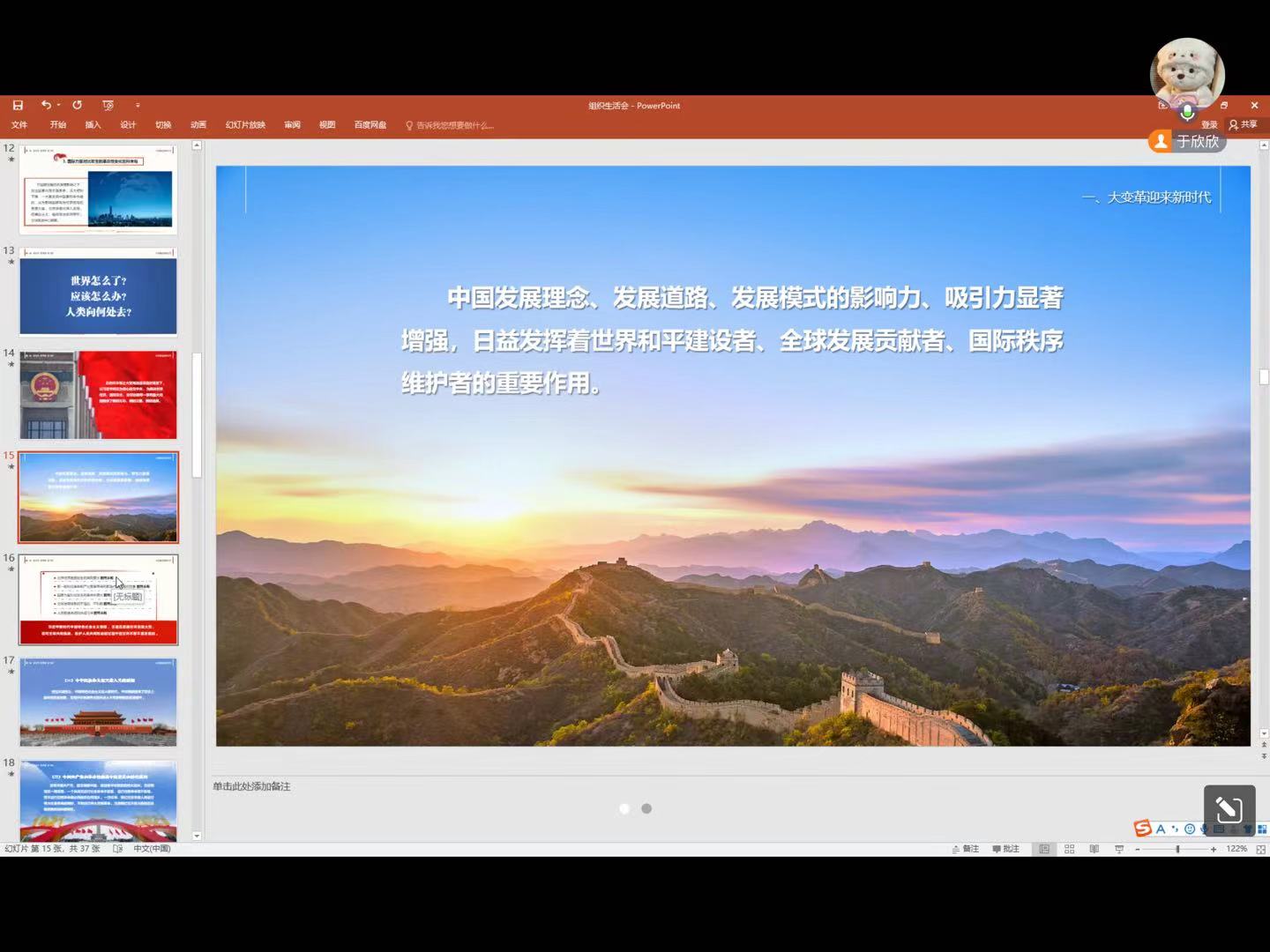Viewport: 1270px width, 952px height.
Task: Start slideshow from beginning via quick access icon
Action: pyautogui.click(x=108, y=105)
